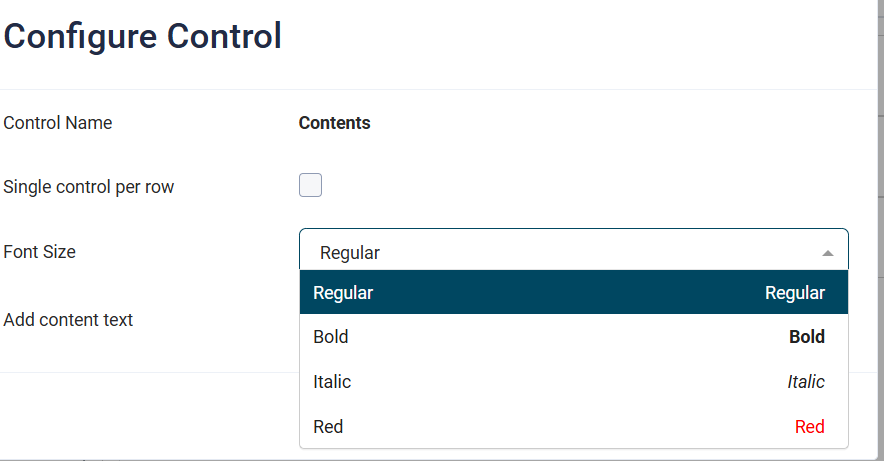Toggle the Single control per row checkbox
The image size is (884, 461).
(310, 185)
